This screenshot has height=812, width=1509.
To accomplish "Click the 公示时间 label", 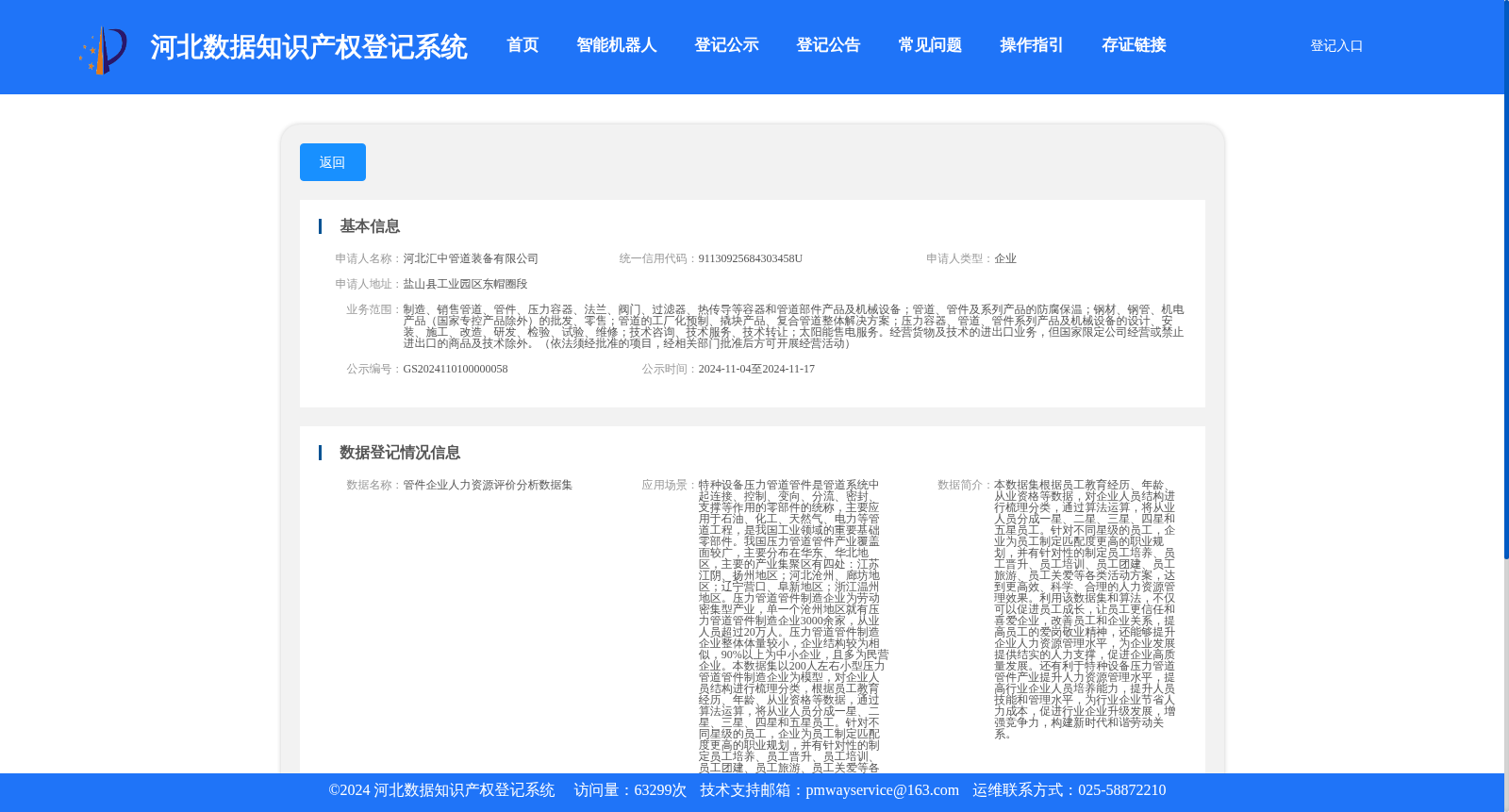I will tap(670, 369).
